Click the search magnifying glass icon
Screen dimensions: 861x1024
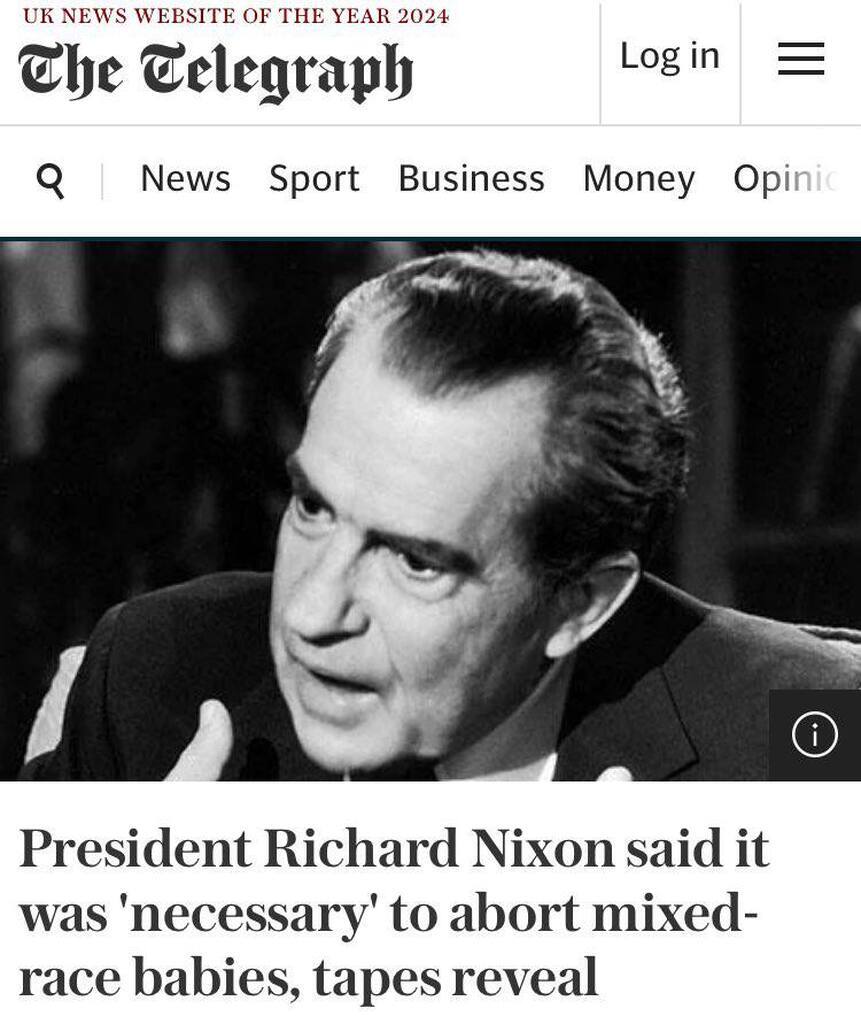(x=50, y=181)
